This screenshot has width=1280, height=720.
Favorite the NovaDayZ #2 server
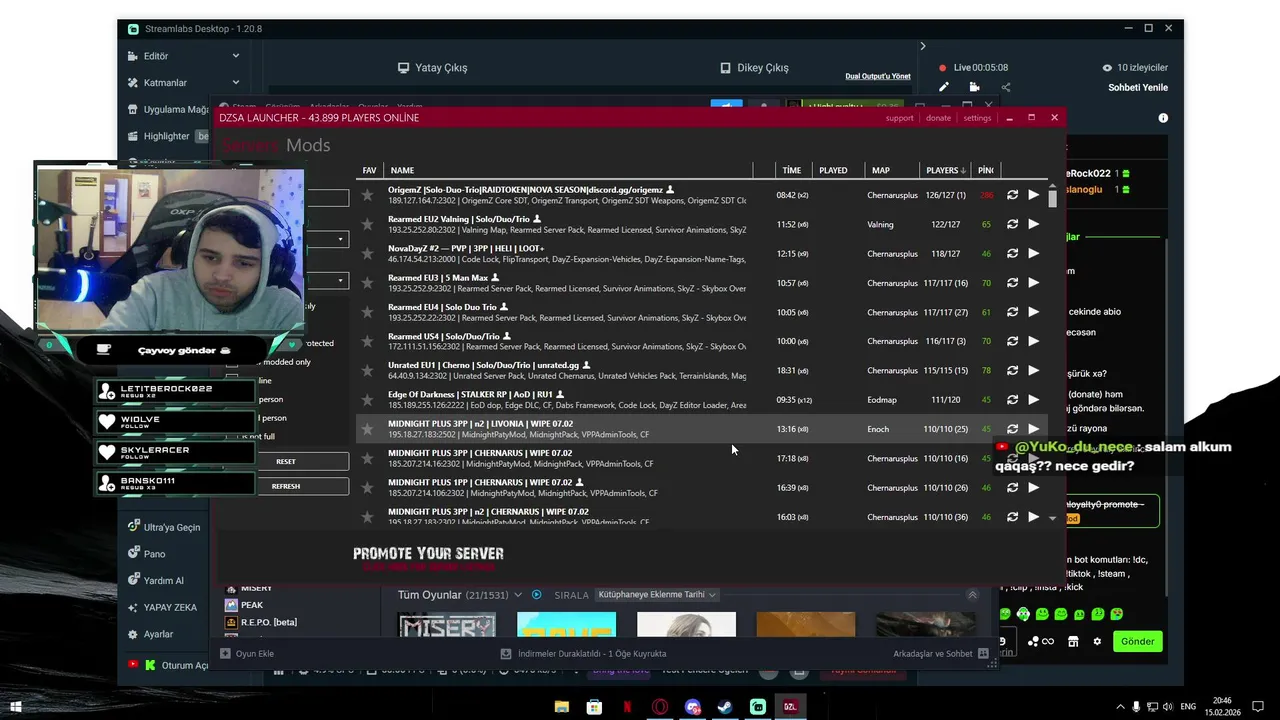tap(367, 254)
